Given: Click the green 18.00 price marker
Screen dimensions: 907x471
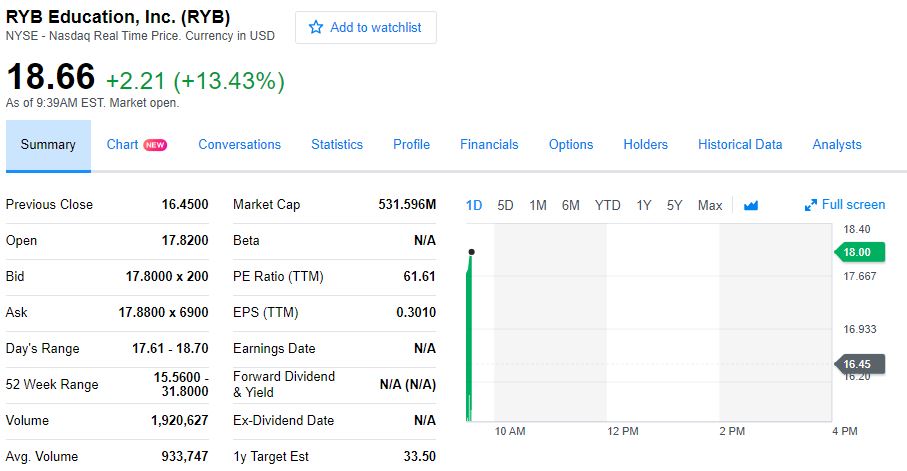Looking at the screenshot, I should [x=857, y=252].
